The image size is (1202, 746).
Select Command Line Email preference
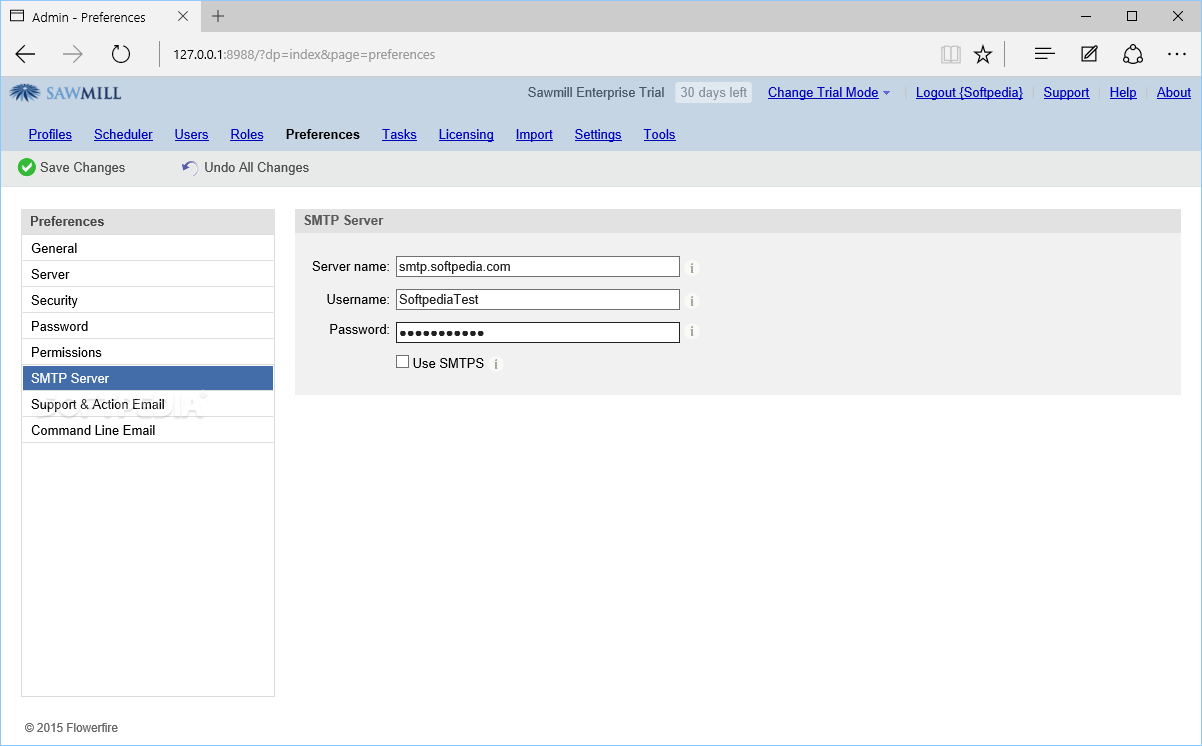[148, 430]
